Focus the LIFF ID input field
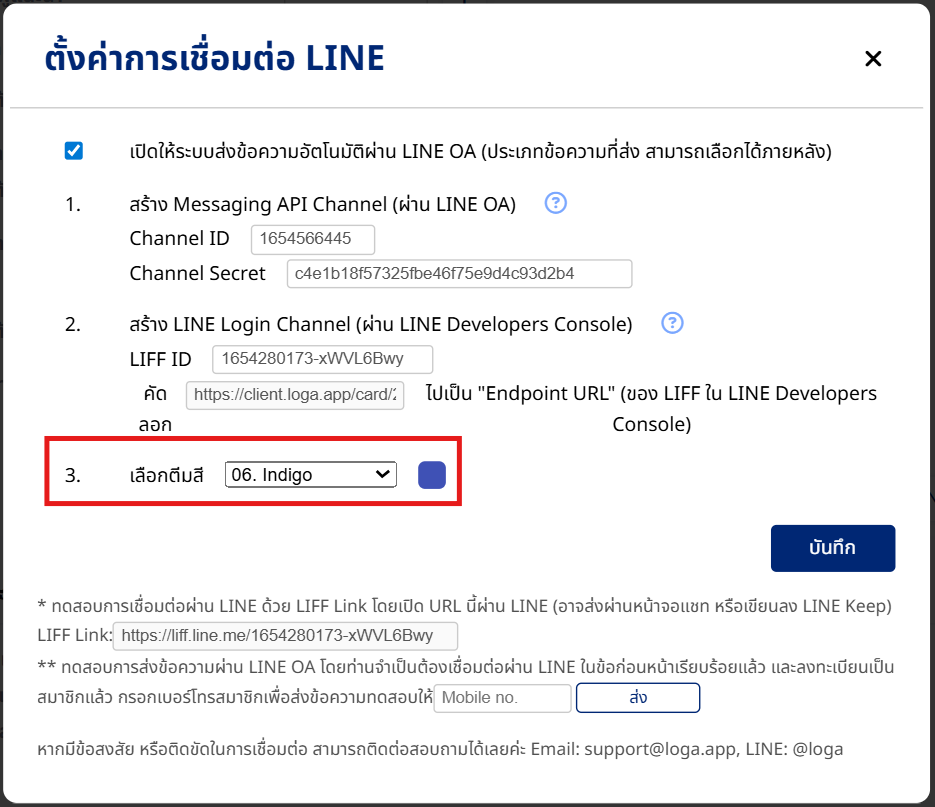The image size is (935, 807). 323,359
